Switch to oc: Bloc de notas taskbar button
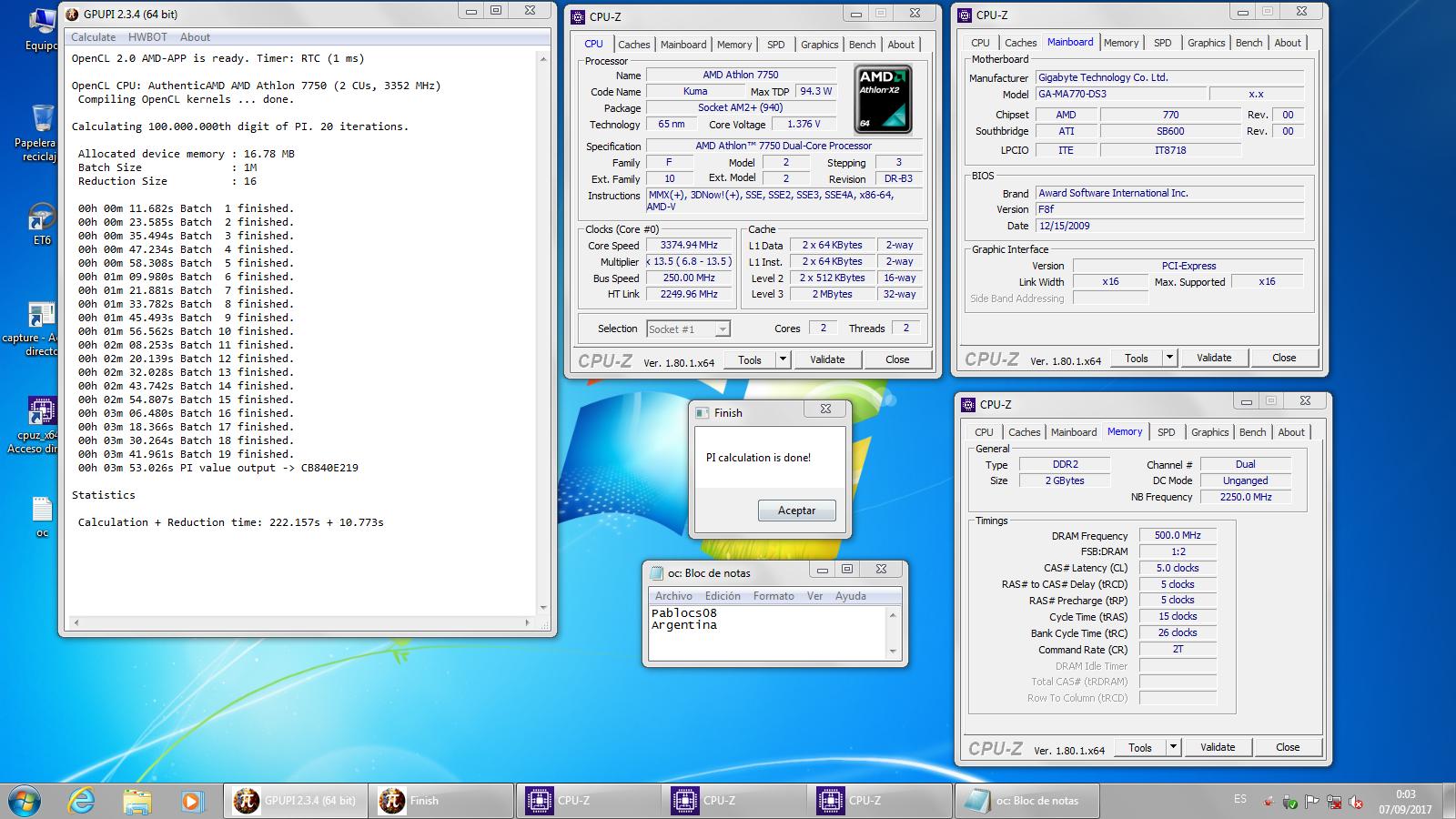Viewport: 1456px width, 819px height. (x=1027, y=801)
